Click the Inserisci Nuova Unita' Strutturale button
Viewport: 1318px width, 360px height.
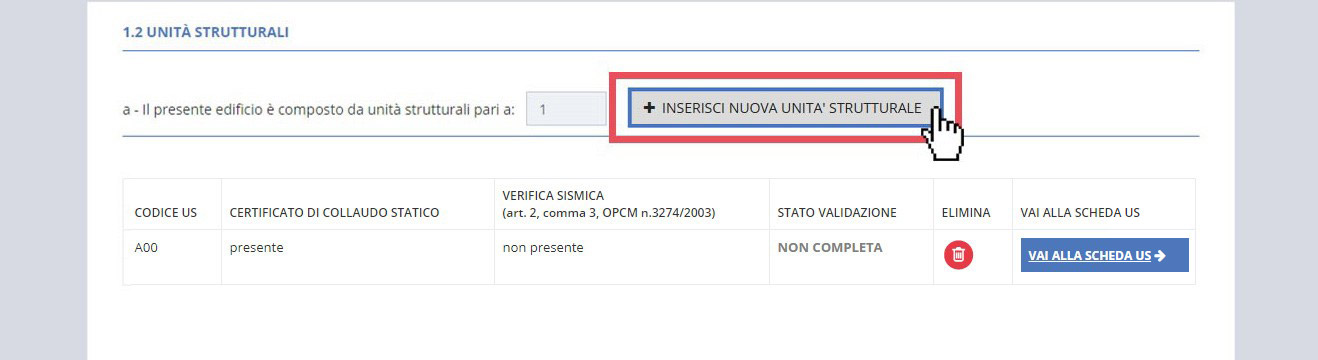[x=785, y=108]
